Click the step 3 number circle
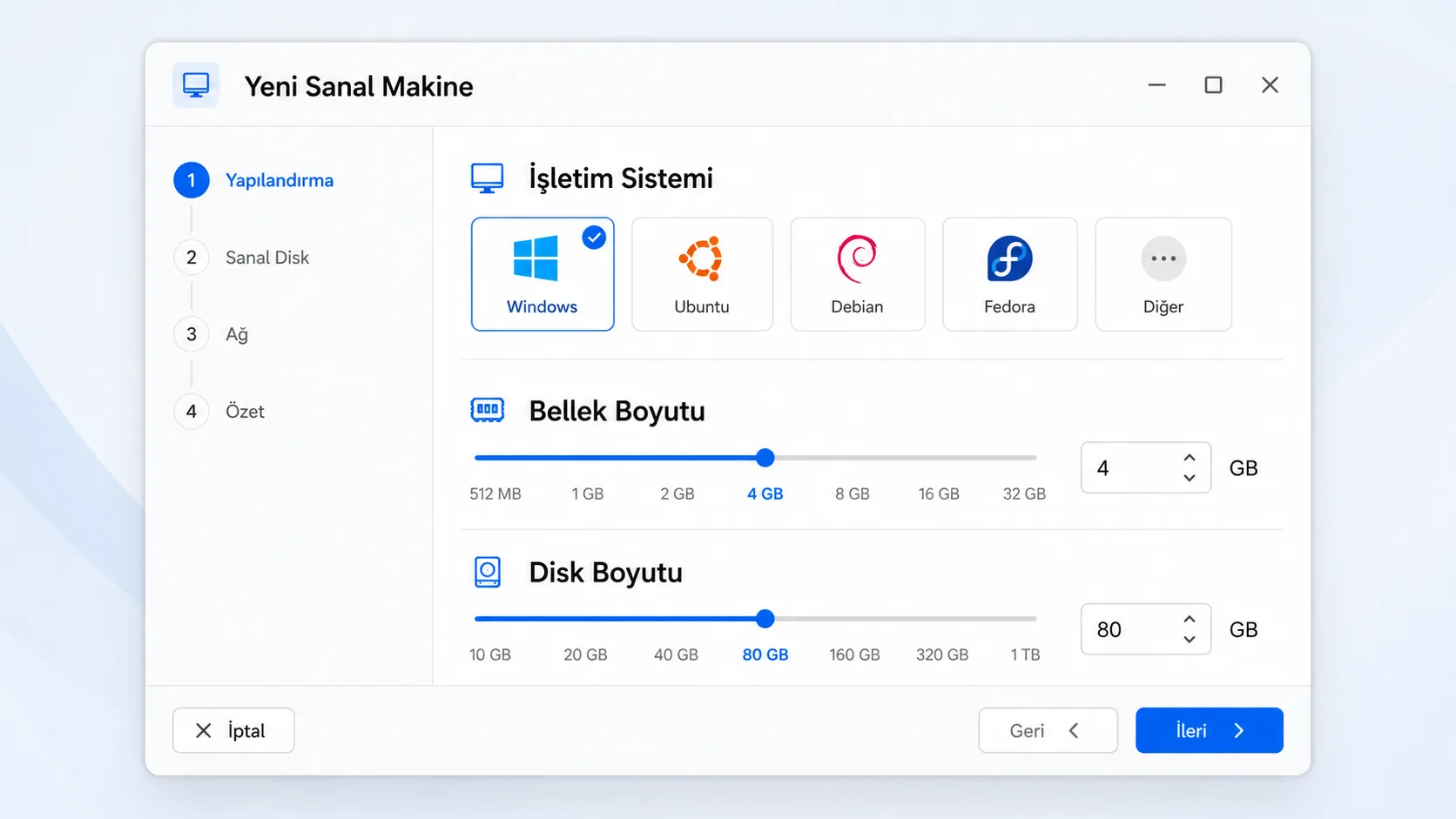The width and height of the screenshot is (1456, 819). (192, 334)
